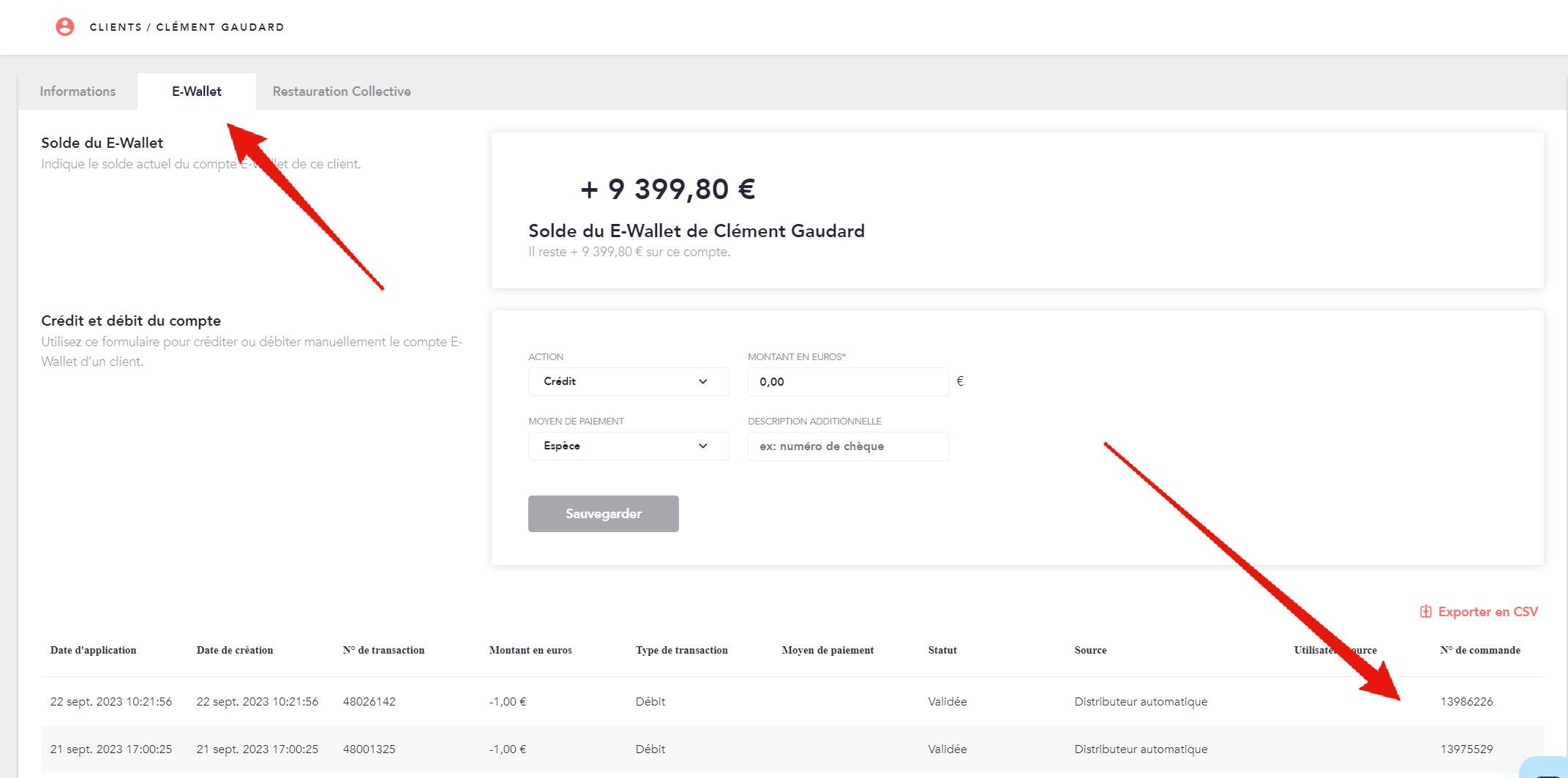Screen dimensions: 1568x778
Task: Expand the Action dropdown set to Crédit
Action: 628,381
